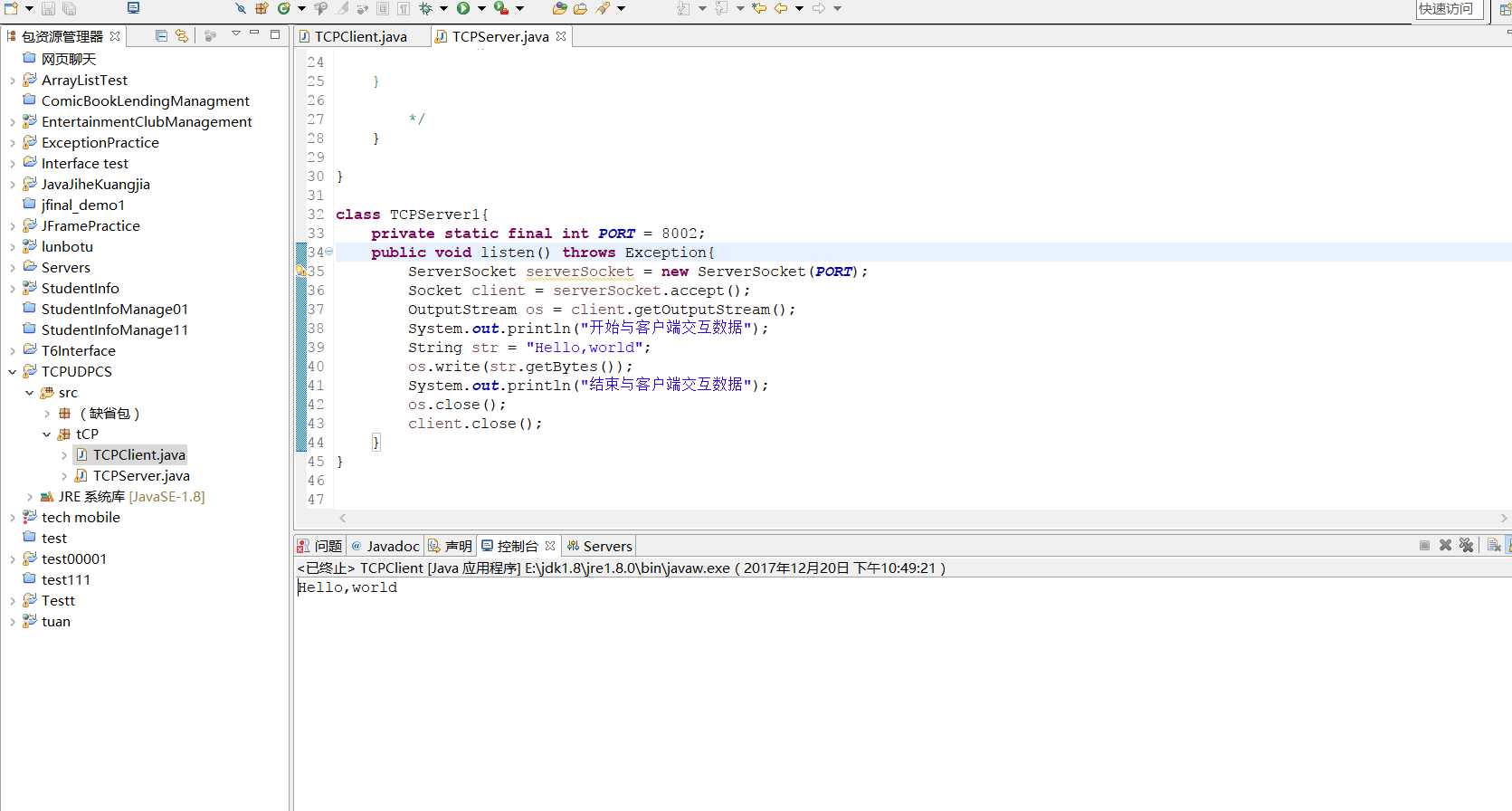
Task: Collapse the tCP package
Action: [x=46, y=434]
